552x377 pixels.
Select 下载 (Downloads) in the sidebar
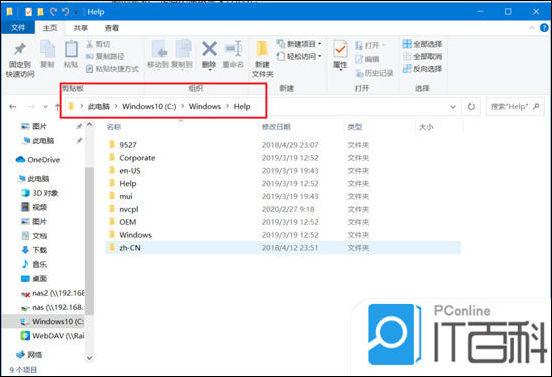tap(34, 250)
